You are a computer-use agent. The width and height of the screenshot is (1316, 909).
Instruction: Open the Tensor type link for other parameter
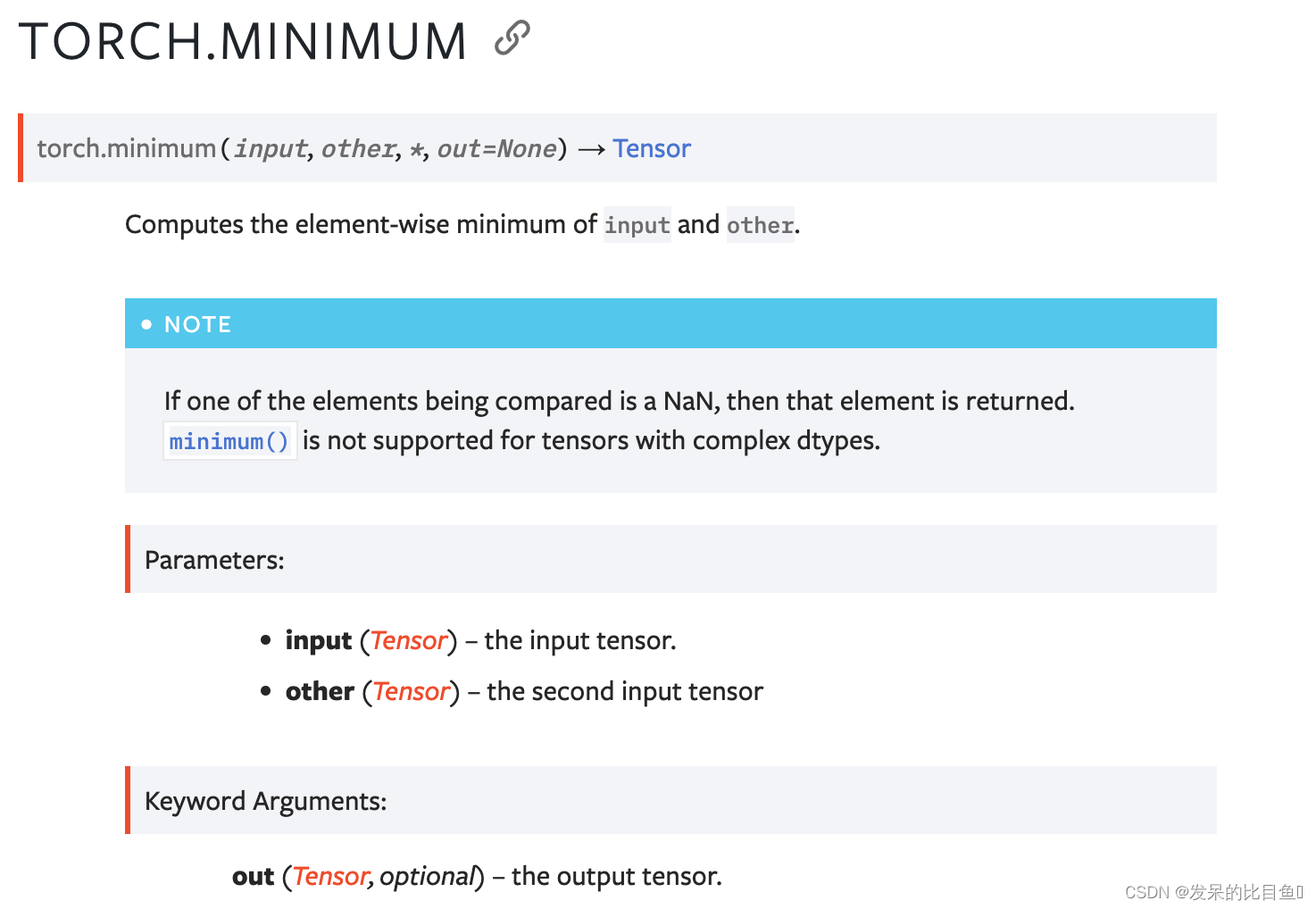click(x=411, y=691)
